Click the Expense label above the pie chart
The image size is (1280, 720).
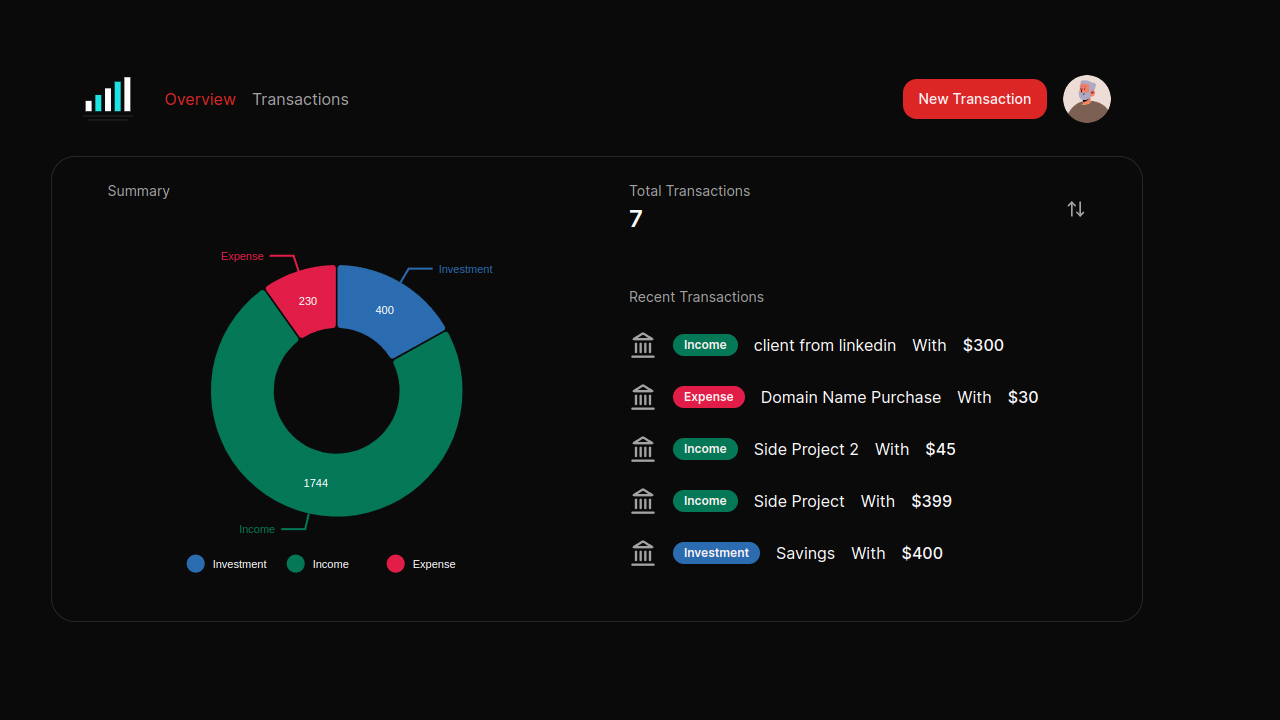[x=242, y=256]
